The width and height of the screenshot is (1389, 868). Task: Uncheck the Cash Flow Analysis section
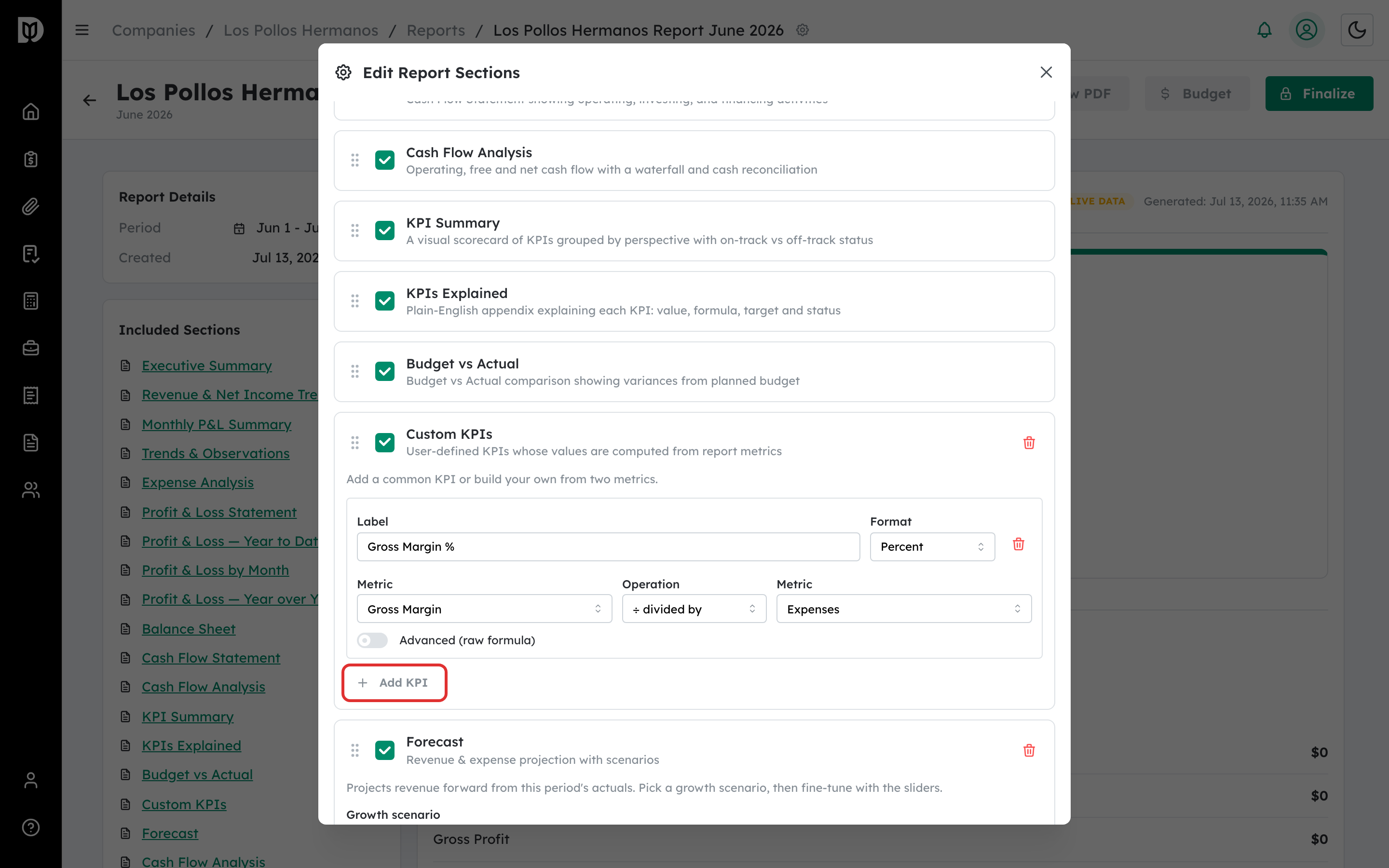click(x=384, y=160)
